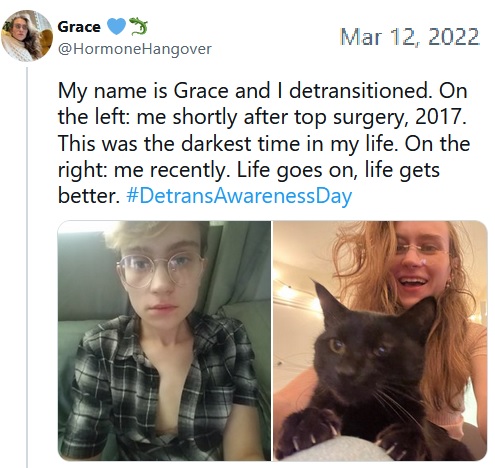Open the right photo with black cat

point(380,341)
